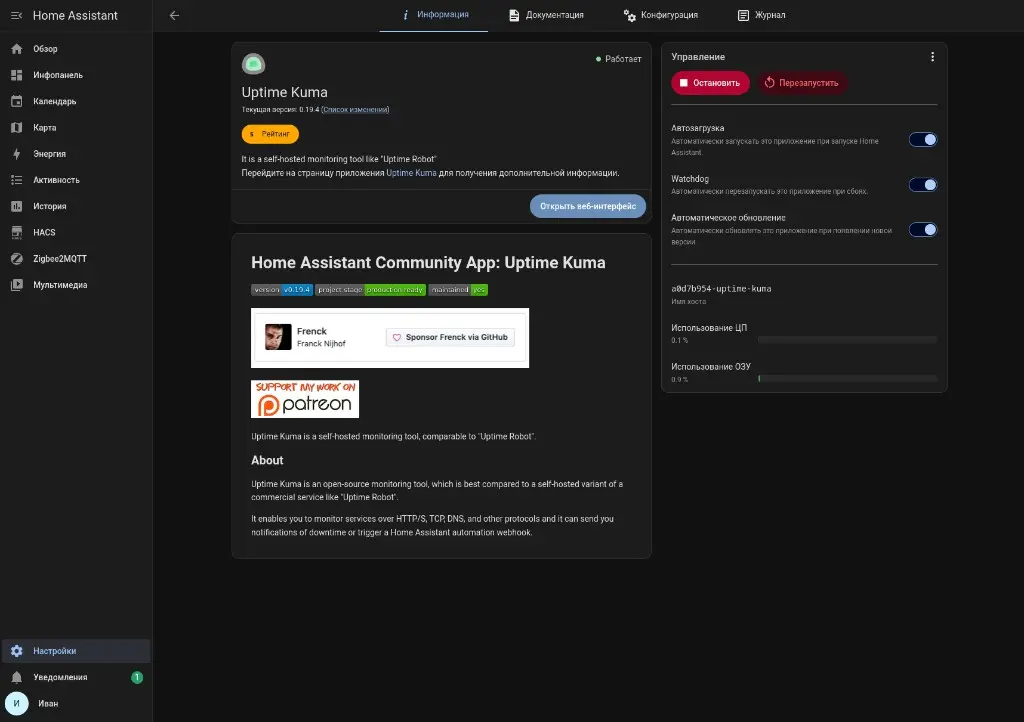Click the Uptime Kuma app logo icon
Screen dimensions: 1024x722
pyautogui.click(x=253, y=64)
